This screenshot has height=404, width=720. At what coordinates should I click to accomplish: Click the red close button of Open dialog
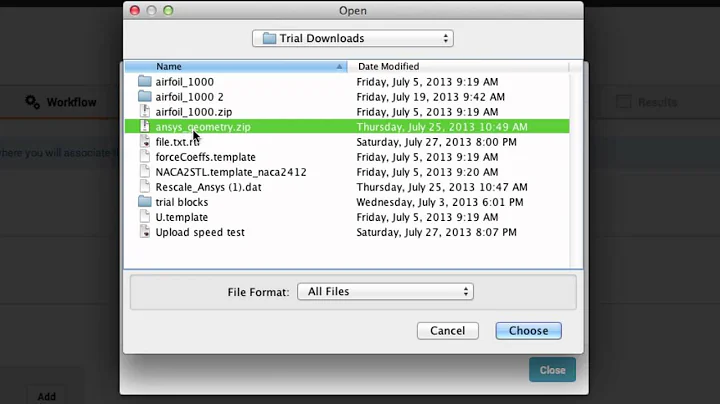pos(135,10)
